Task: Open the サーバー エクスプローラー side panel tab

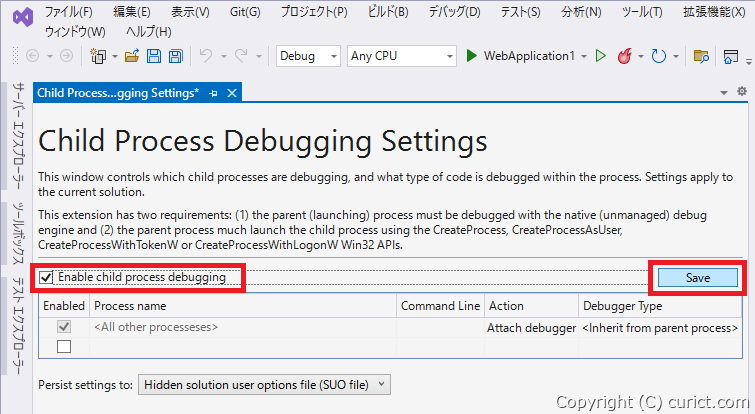Action: [18, 136]
